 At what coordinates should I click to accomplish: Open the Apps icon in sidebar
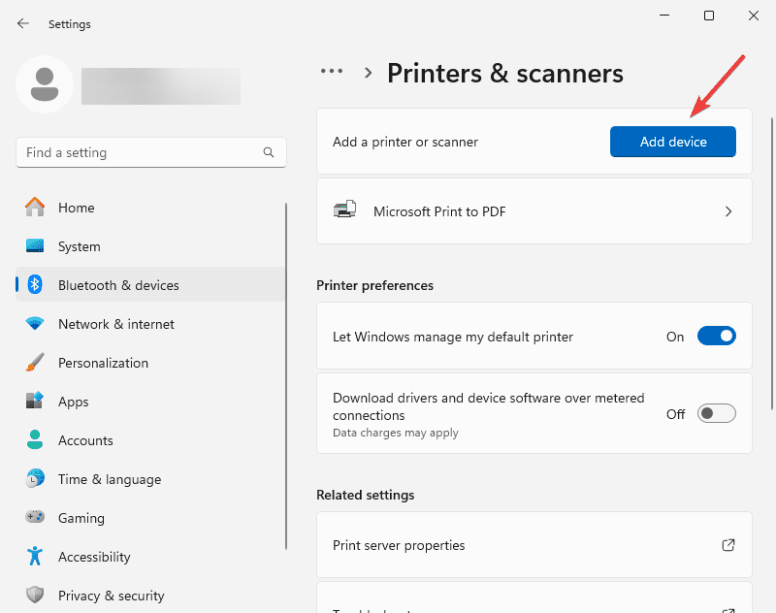[x=35, y=402]
